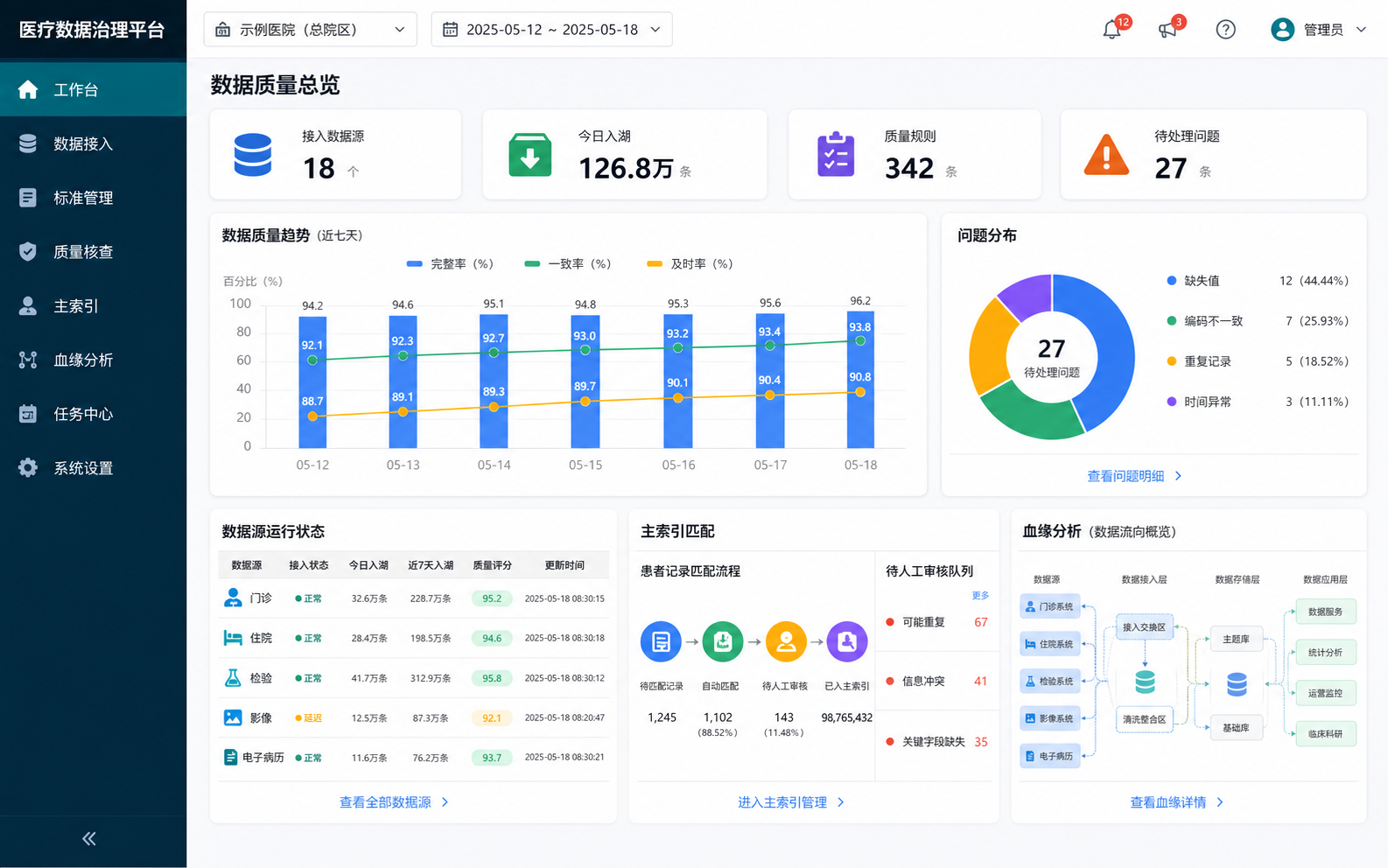The height and width of the screenshot is (868, 1388).
Task: Toggle the 完整率 (%) legend swatch
Action: point(415,263)
